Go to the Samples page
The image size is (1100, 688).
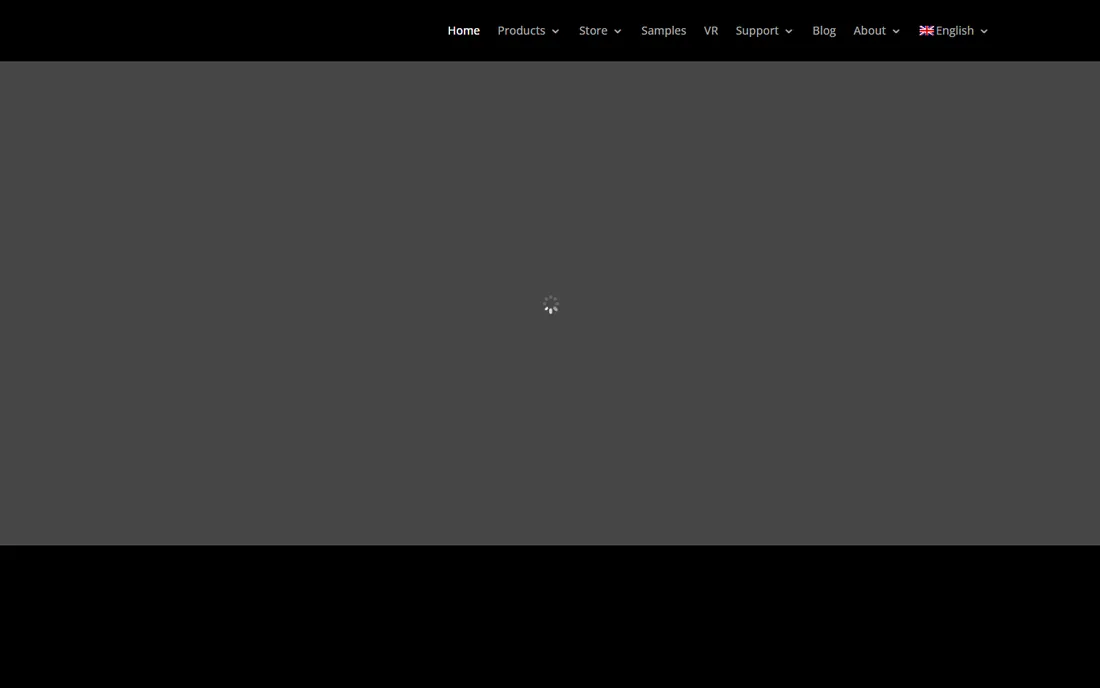click(x=663, y=31)
